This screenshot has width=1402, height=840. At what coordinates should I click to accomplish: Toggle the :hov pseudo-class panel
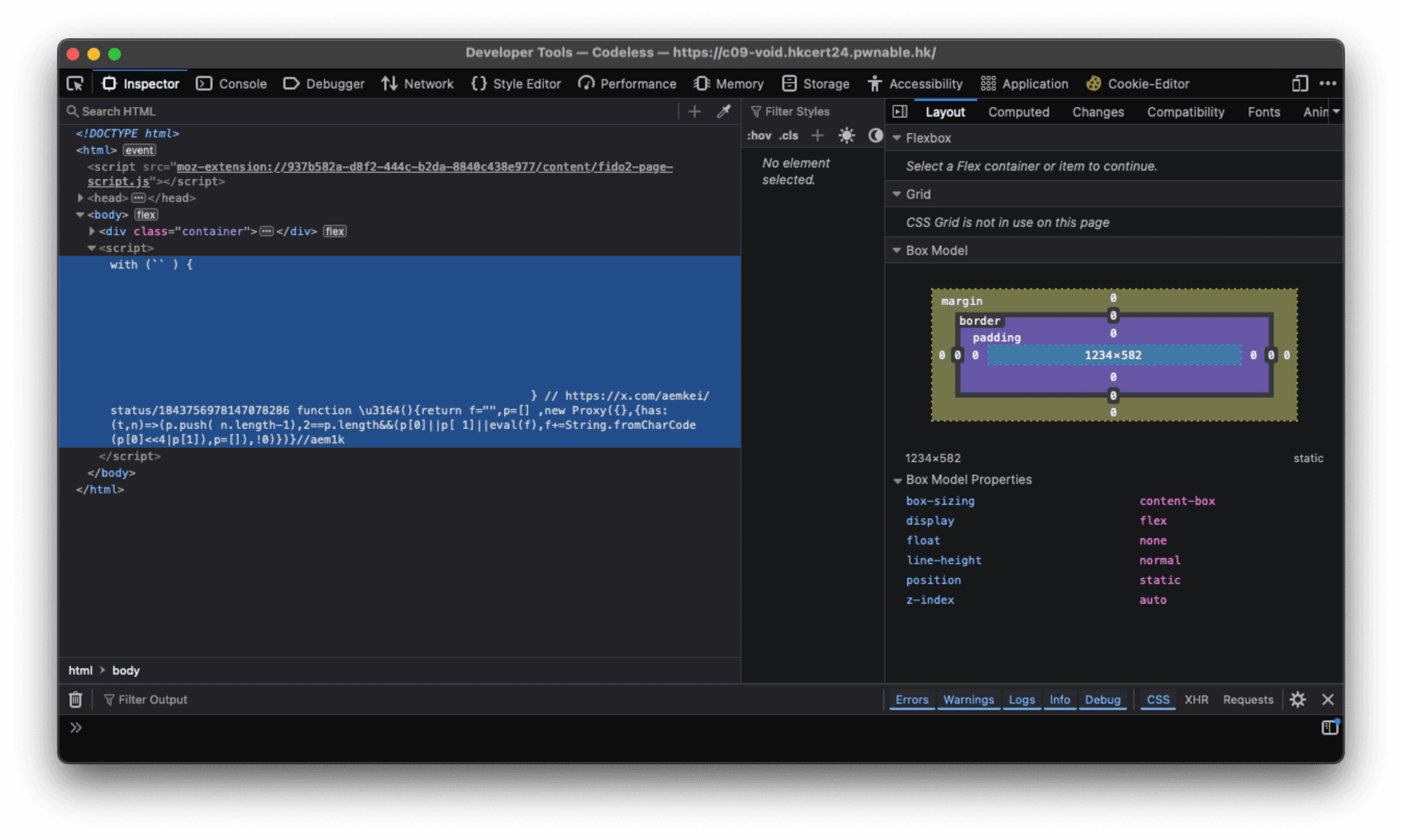point(761,135)
